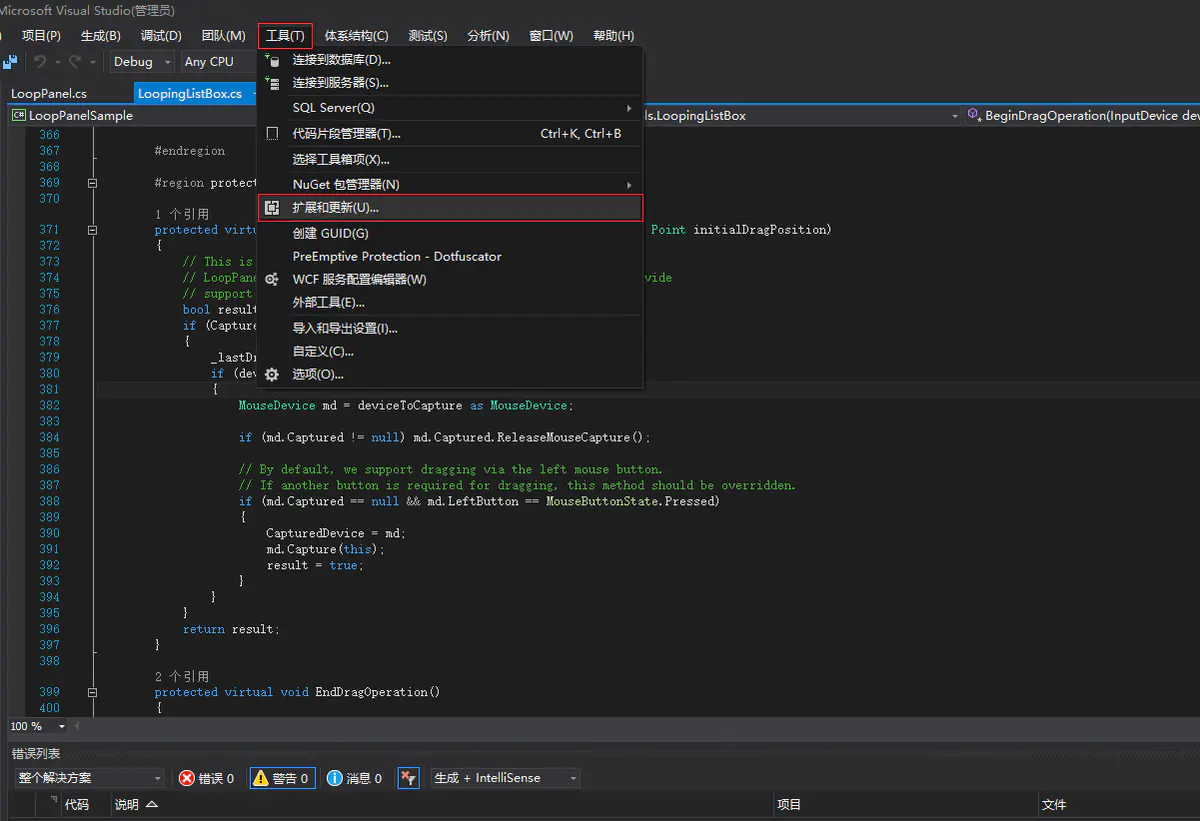1200x821 pixels.
Task: Open the 生成(B) menu
Action: 101,36
